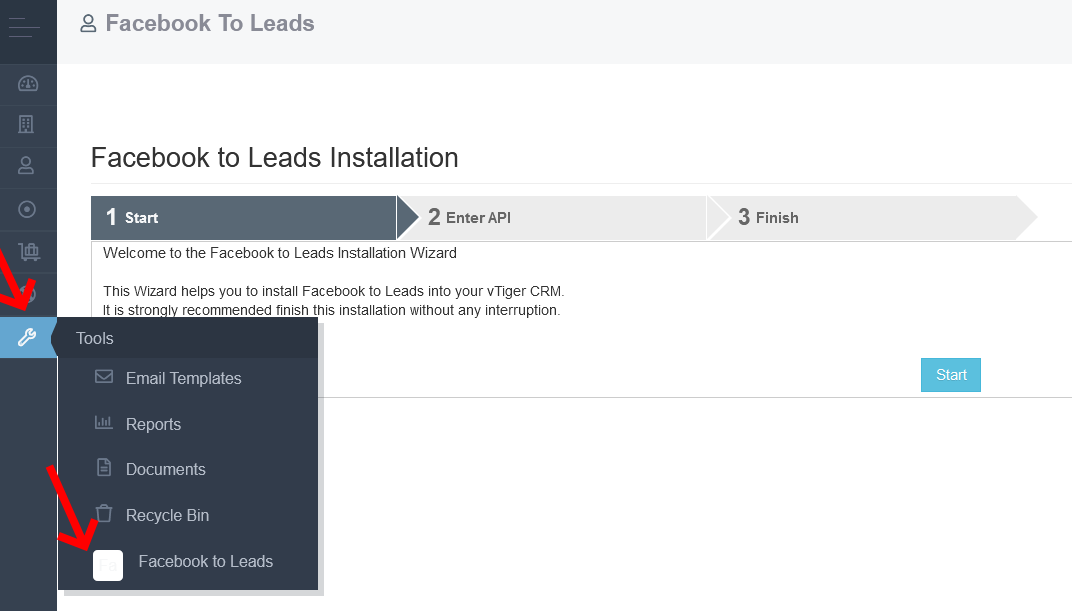The width and height of the screenshot is (1072, 611).
Task: Open the contacts person icon in sidebar
Action: pos(26,165)
